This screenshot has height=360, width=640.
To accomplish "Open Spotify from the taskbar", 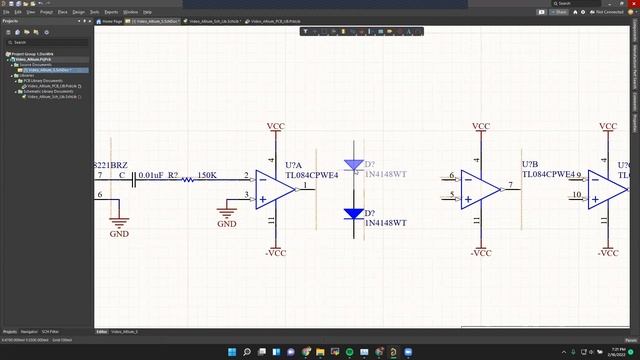I will point(349,352).
